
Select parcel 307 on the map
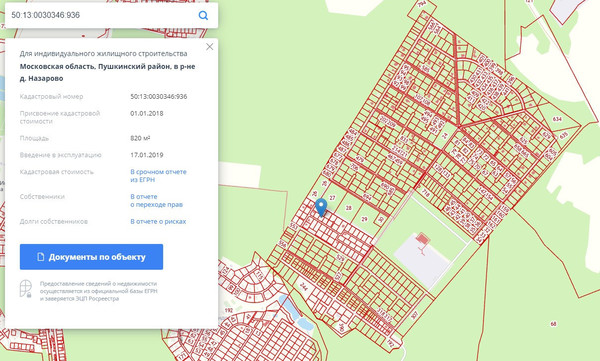tap(414, 315)
